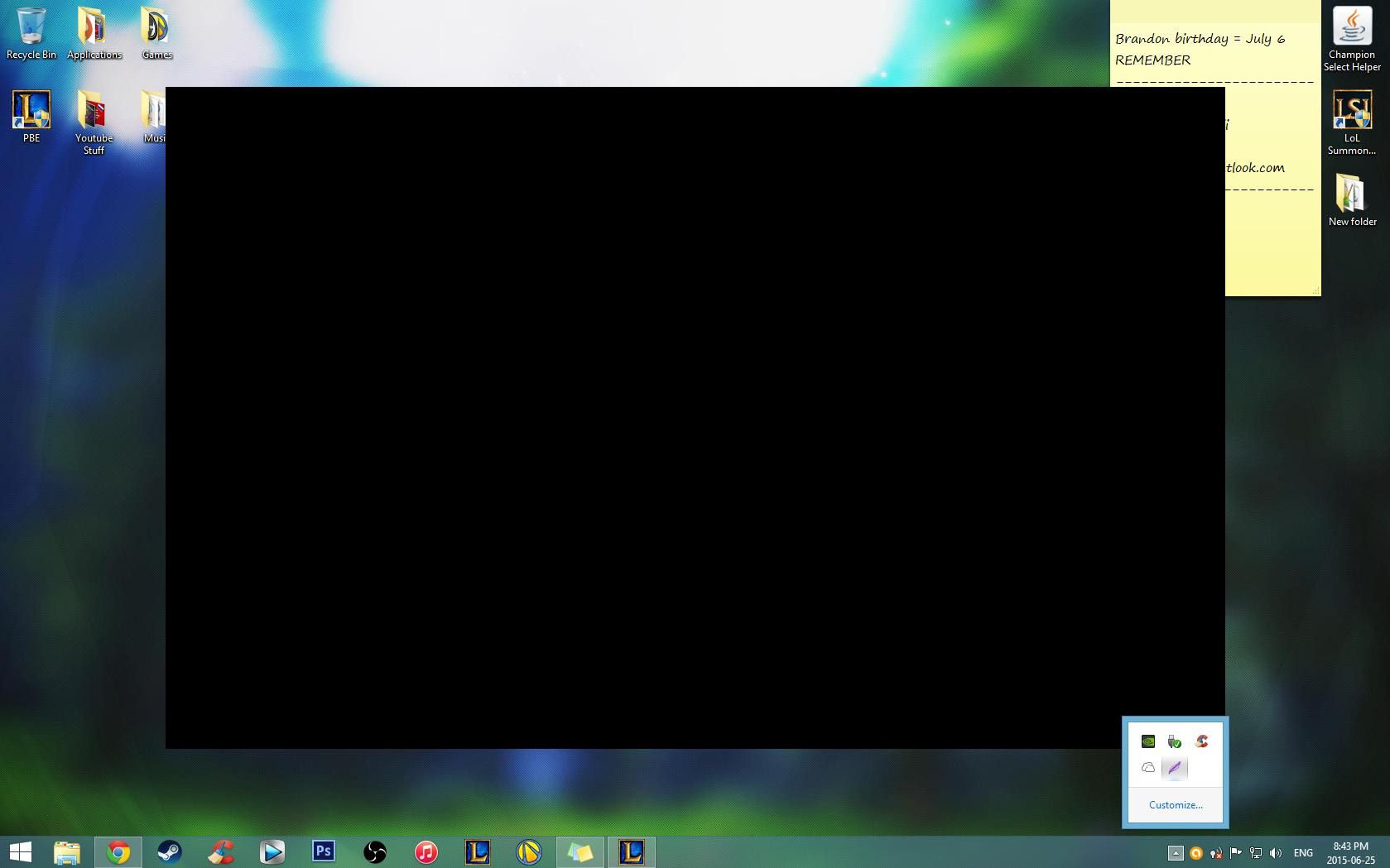Open the League of Legends taskbar icon
The width and height of the screenshot is (1390, 868).
pos(476,852)
